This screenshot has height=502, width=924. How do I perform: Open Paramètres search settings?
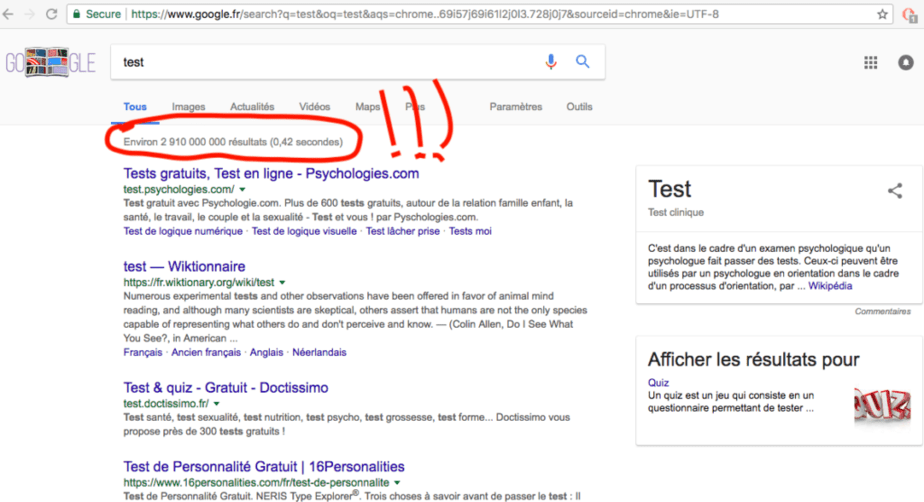click(x=515, y=107)
